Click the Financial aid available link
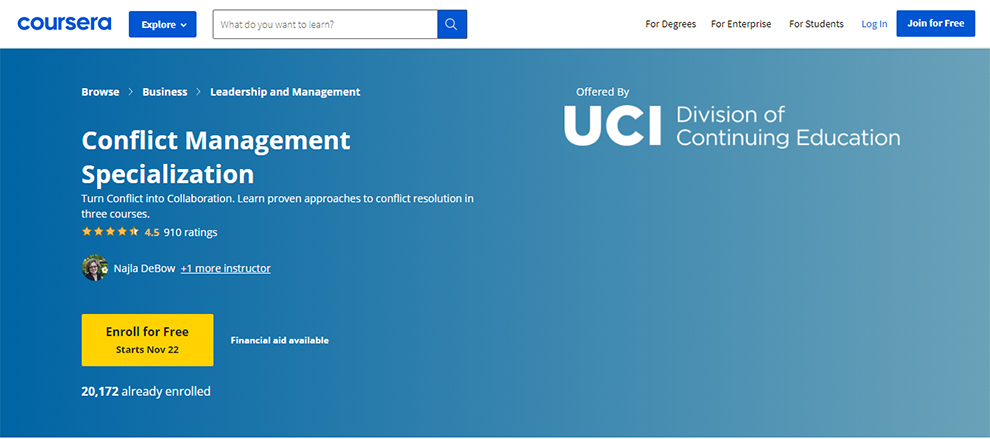990x439 pixels. (x=280, y=340)
